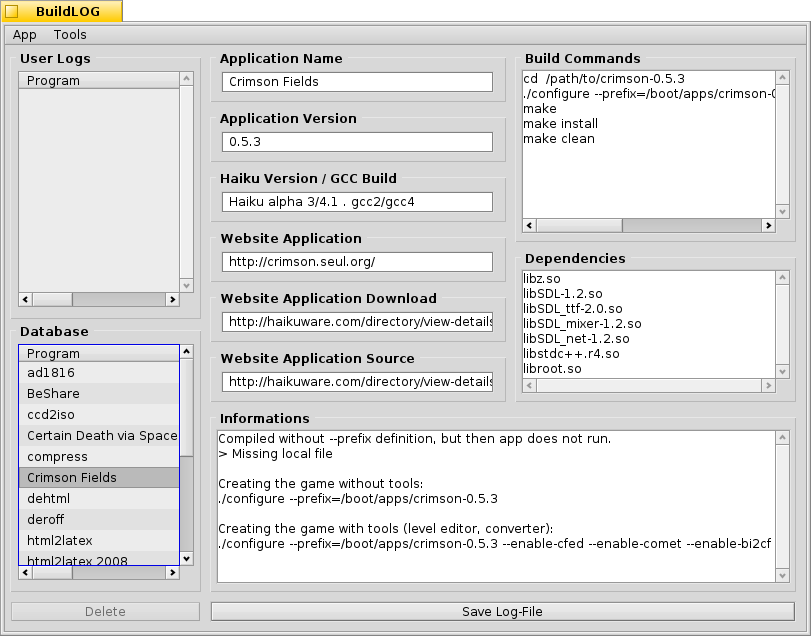Click Dependencies scroll down arrow
The height and width of the screenshot is (636, 811).
783,372
